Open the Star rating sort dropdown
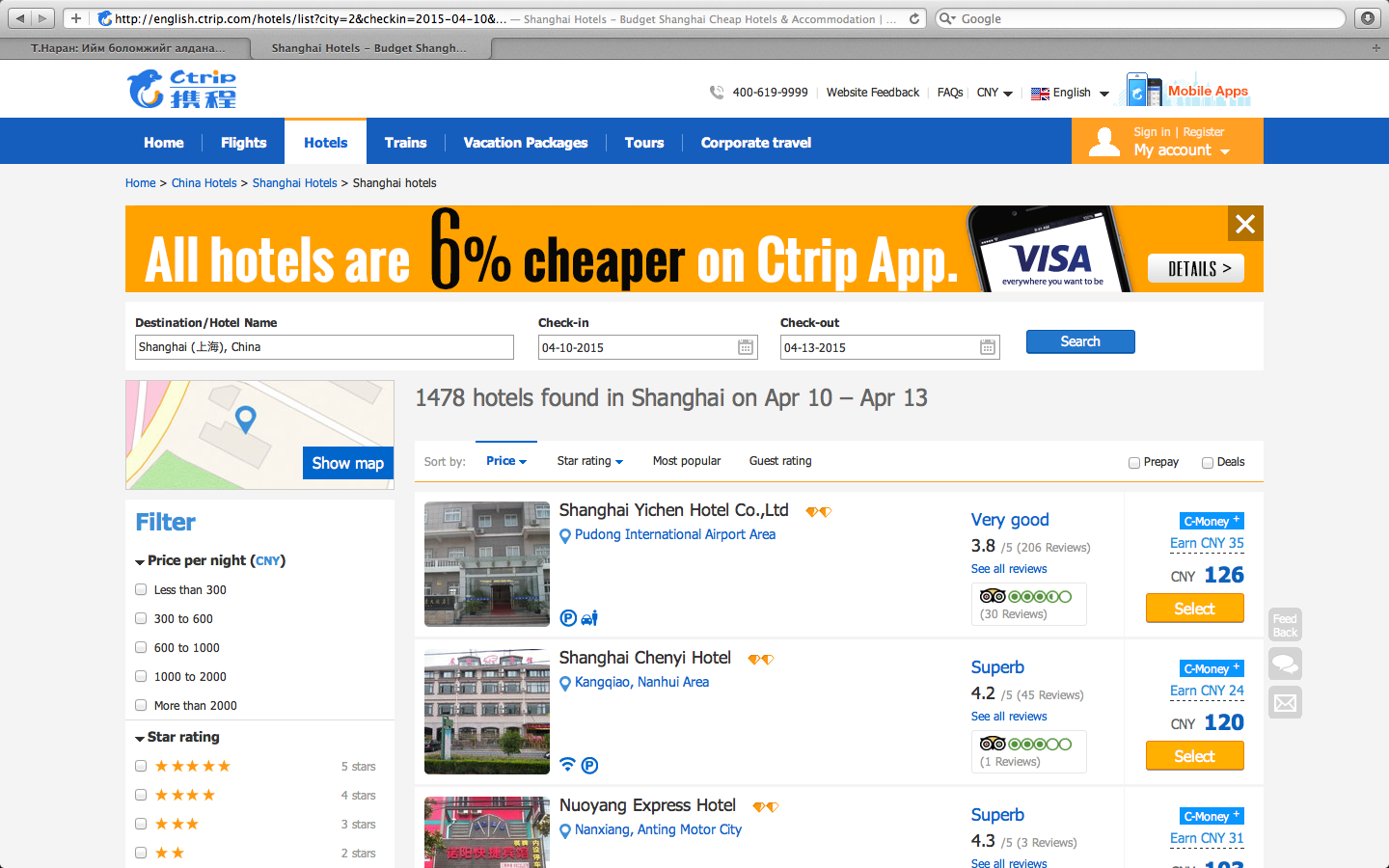 (589, 461)
